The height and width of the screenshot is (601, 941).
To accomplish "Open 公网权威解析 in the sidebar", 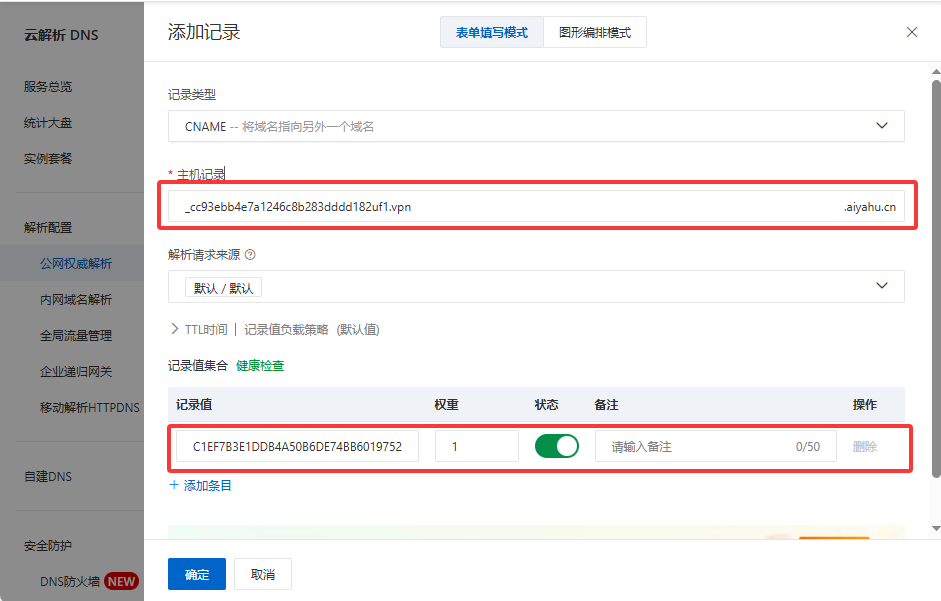I will 76,264.
